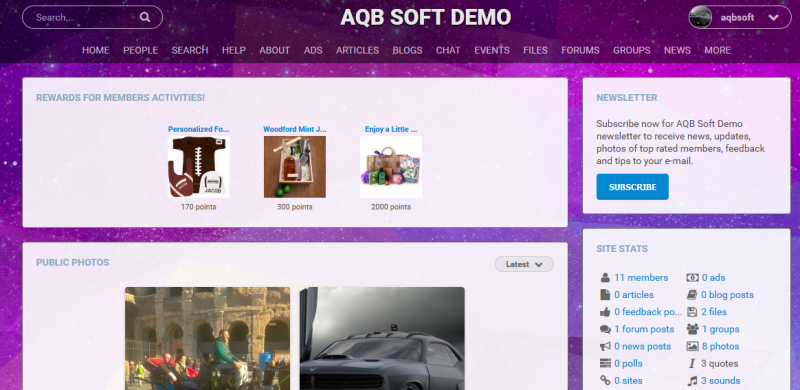Go to the FORUMS menu item
This screenshot has height=390, width=800.
click(x=580, y=50)
